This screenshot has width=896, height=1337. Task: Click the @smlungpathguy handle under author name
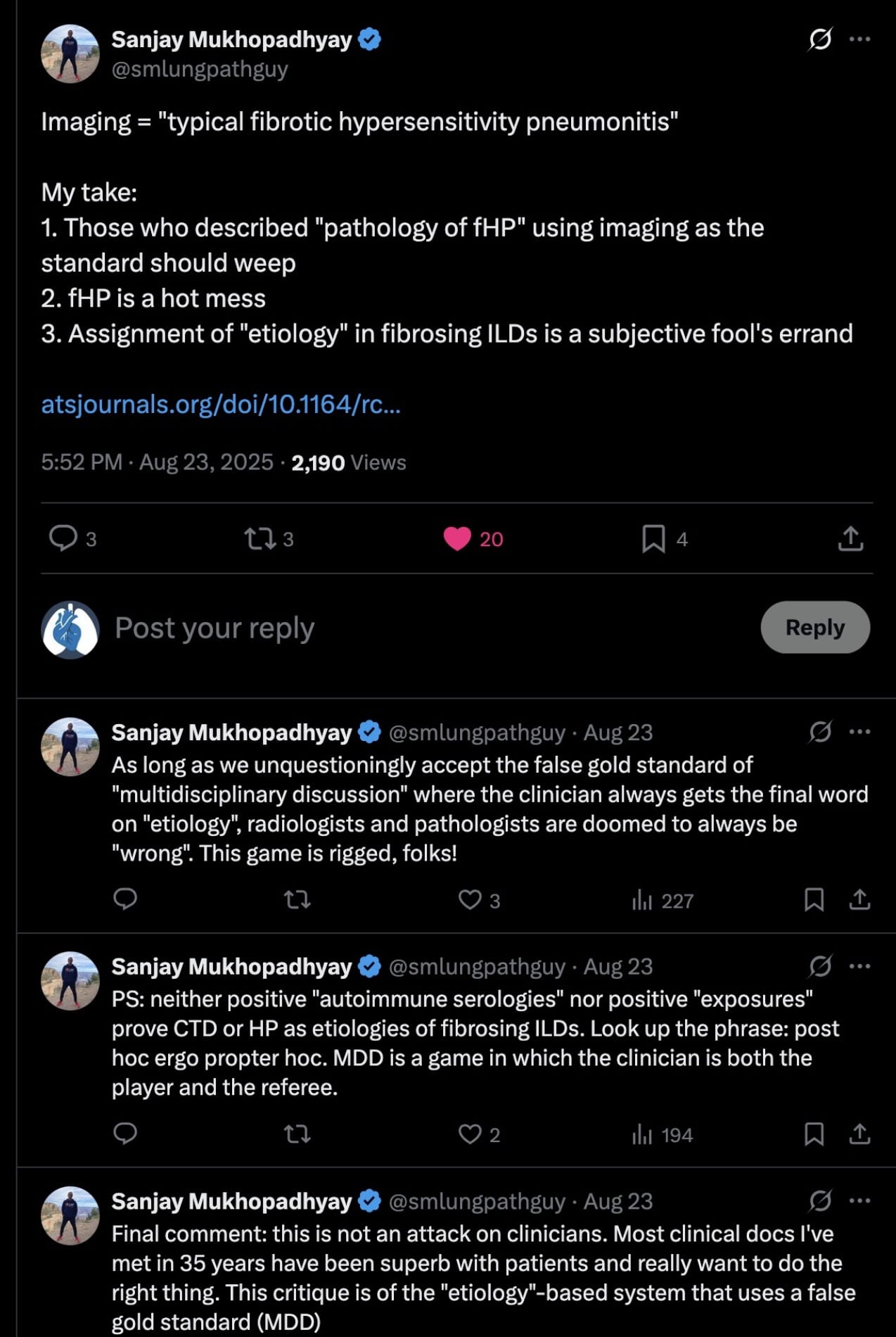(200, 70)
